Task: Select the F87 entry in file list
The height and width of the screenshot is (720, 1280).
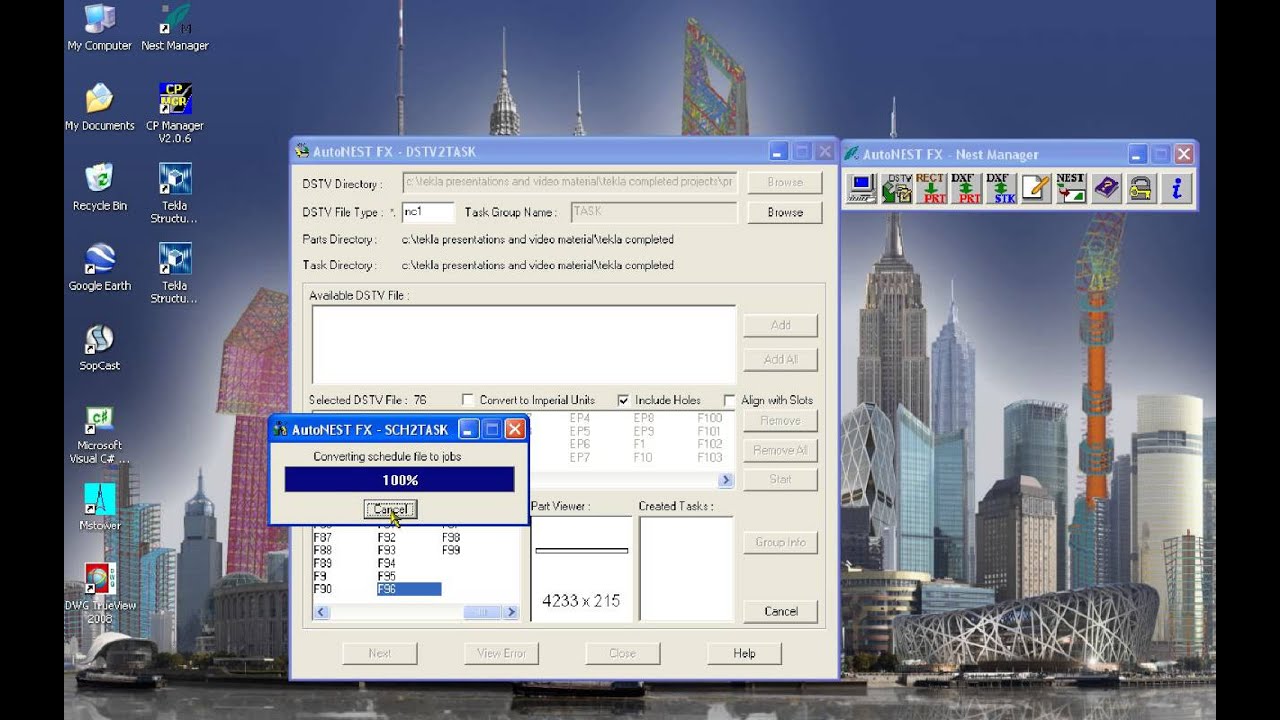Action: pyautogui.click(x=322, y=538)
